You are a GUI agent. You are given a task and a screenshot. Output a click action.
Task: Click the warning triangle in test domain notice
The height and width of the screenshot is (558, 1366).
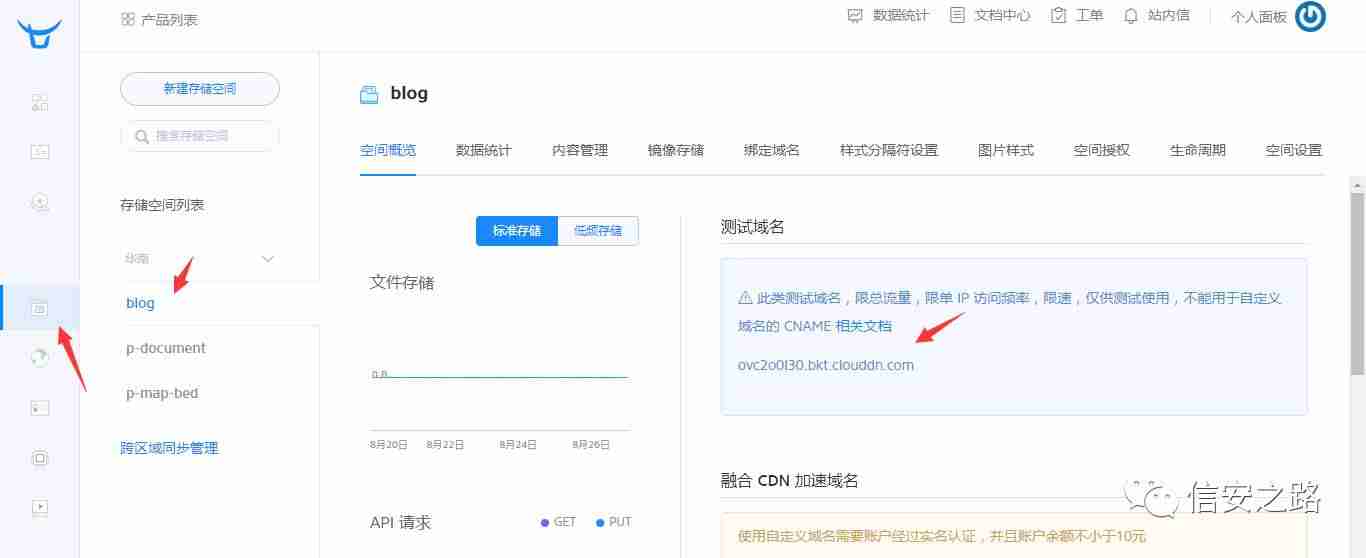[x=745, y=298]
